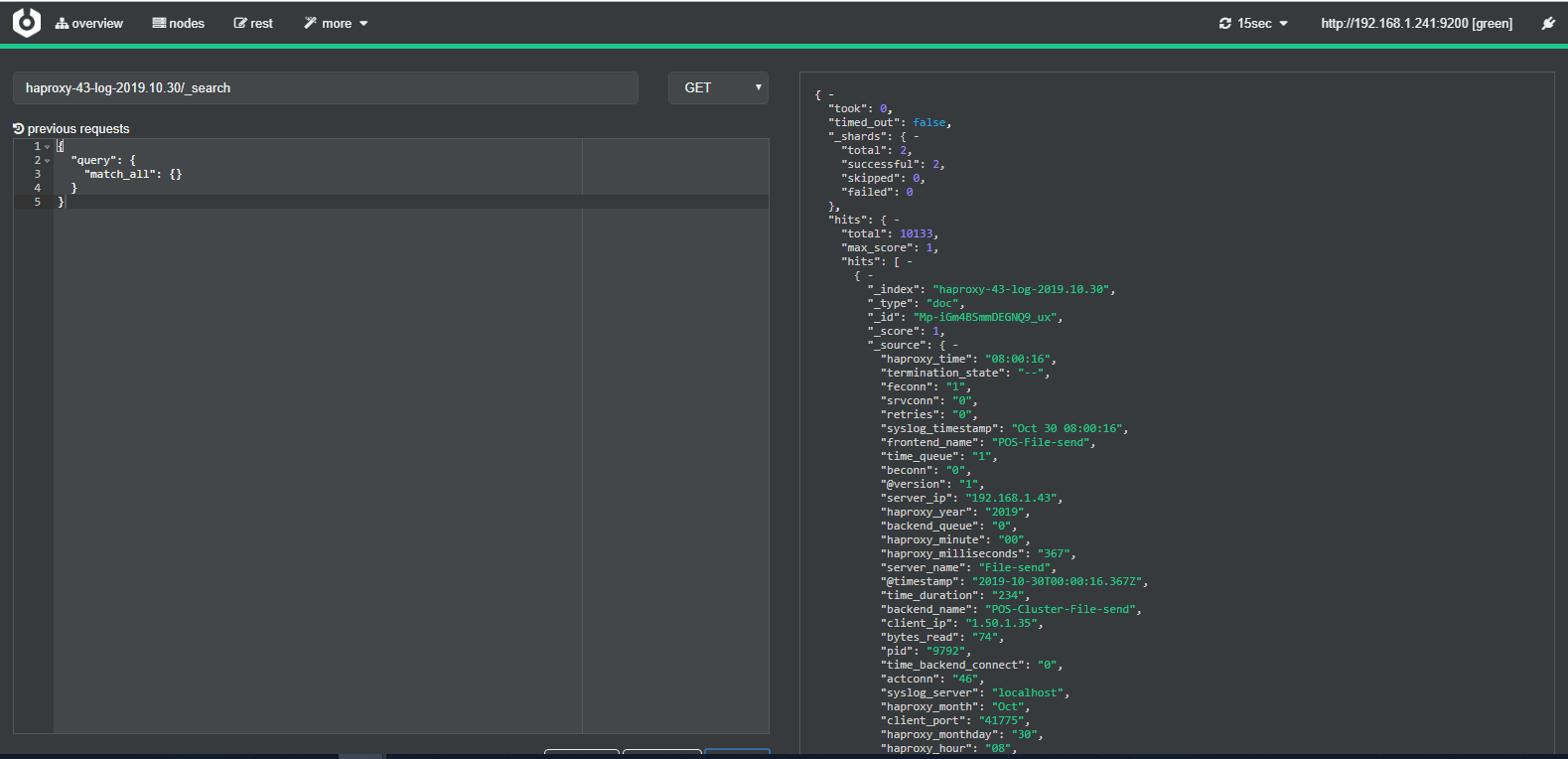Collapse the outer hits JSON object
This screenshot has height=759, width=1568.
pyautogui.click(x=896, y=221)
